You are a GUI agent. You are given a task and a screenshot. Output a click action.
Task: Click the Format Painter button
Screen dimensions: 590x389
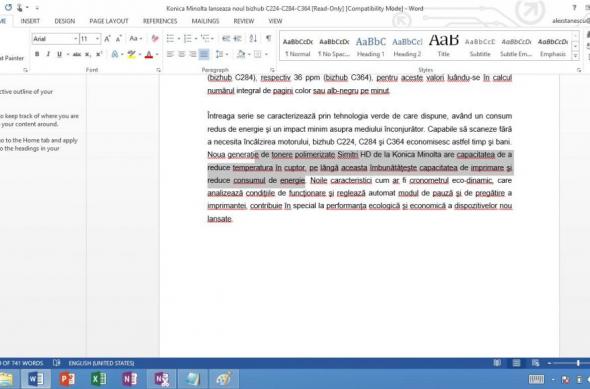pyautogui.click(x=12, y=58)
